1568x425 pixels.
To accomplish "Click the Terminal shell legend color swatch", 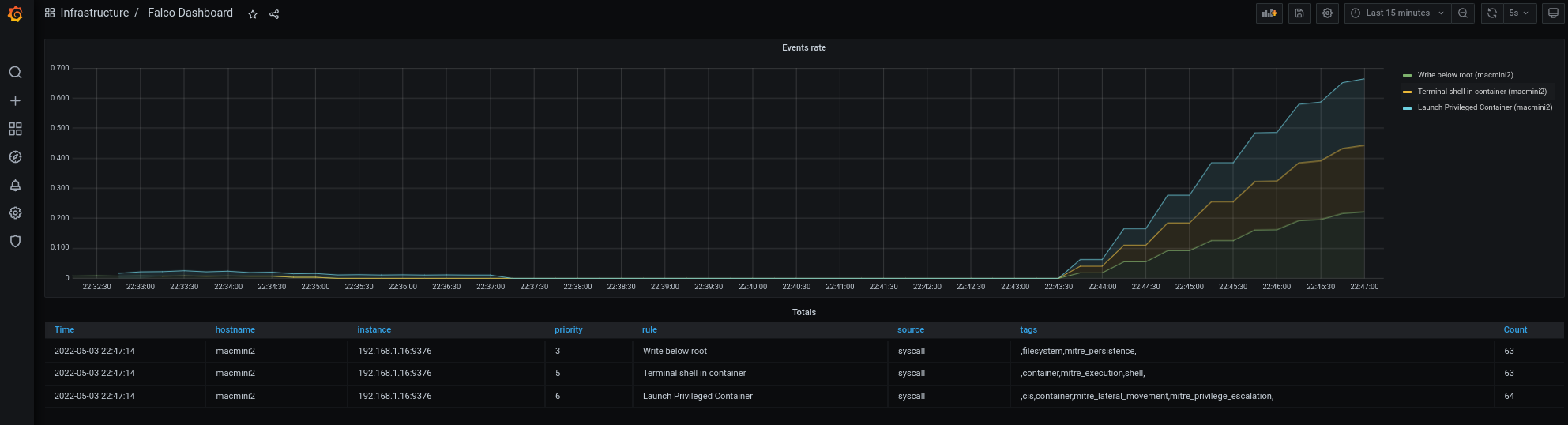I will (x=1407, y=92).
